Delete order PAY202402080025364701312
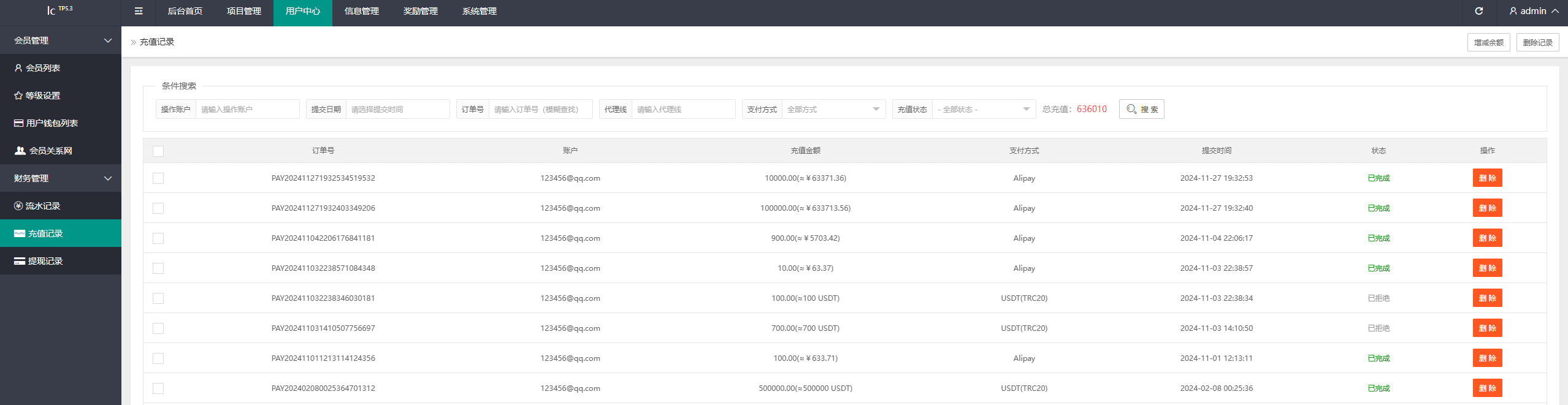1568x405 pixels. pos(1487,388)
